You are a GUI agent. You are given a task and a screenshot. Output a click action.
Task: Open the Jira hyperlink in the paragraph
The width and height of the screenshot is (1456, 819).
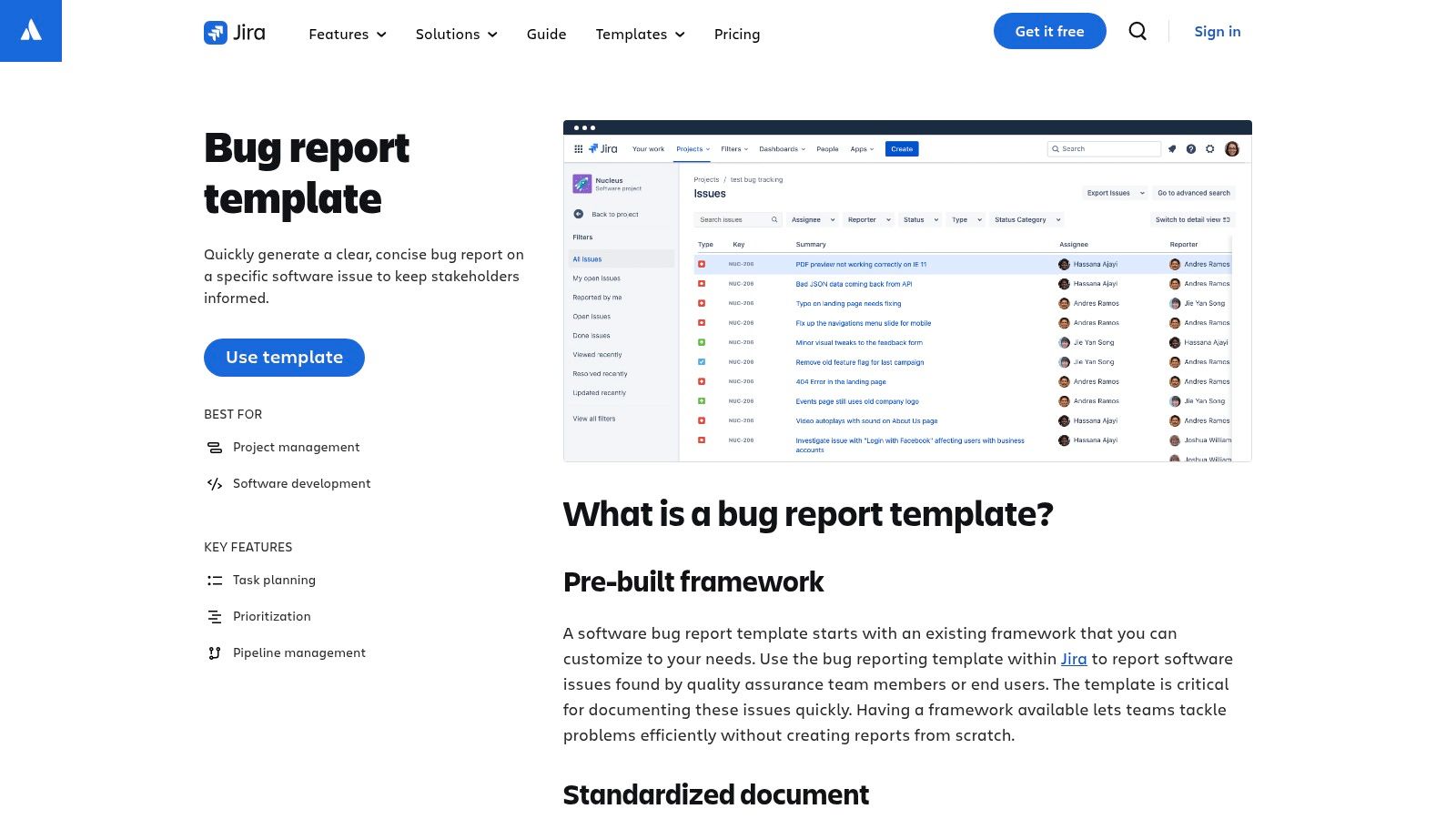(1074, 658)
